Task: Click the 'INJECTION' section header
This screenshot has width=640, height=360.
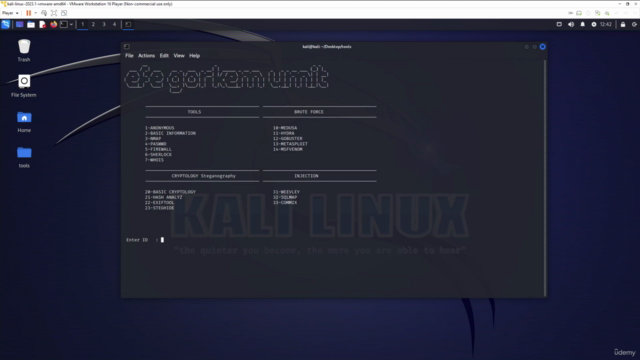Action: (306, 176)
